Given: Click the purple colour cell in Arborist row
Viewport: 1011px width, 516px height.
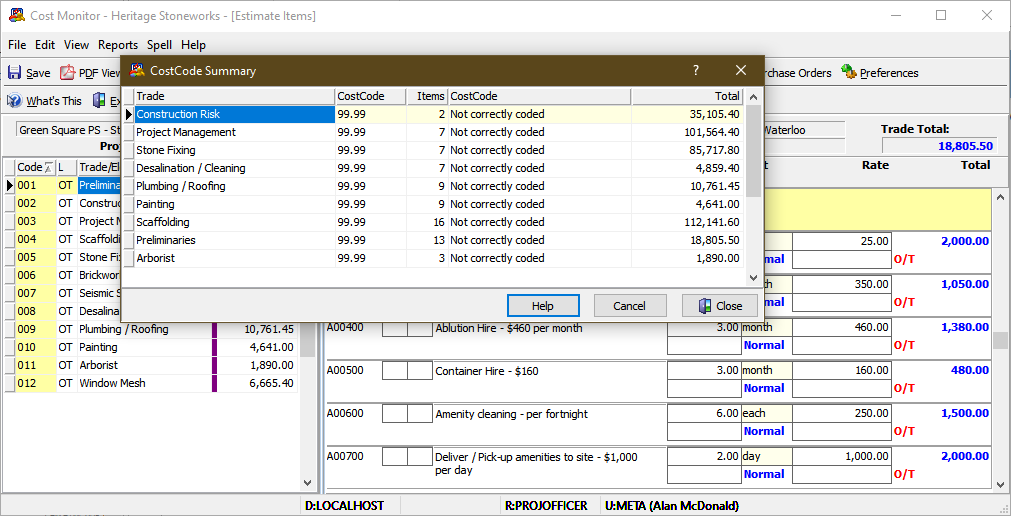Looking at the screenshot, I should [x=215, y=365].
